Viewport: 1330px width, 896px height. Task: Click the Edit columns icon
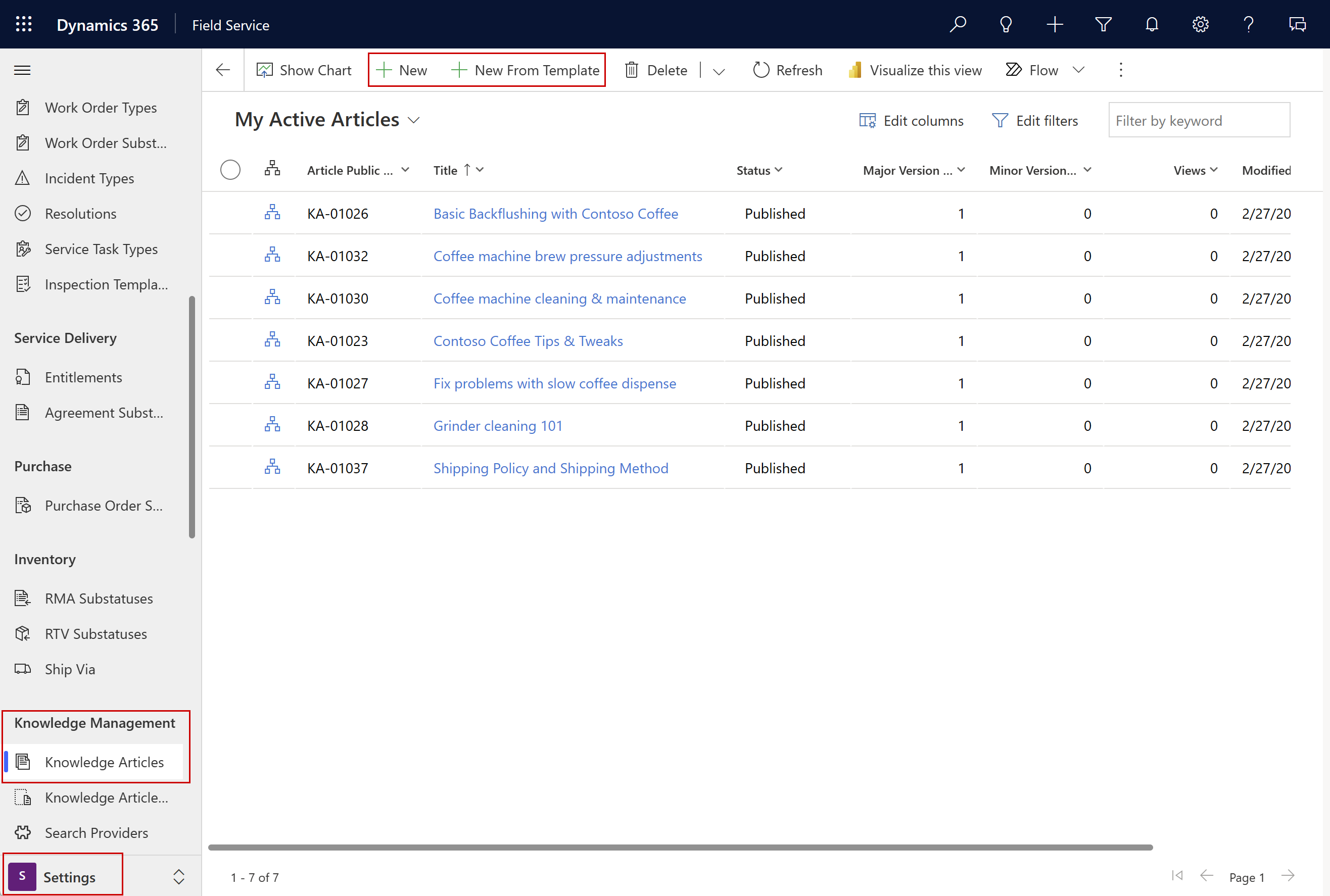coord(865,120)
